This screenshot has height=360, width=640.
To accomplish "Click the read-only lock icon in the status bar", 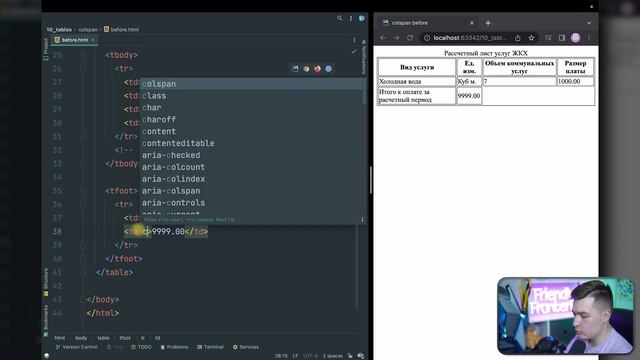I will pyautogui.click(x=350, y=356).
